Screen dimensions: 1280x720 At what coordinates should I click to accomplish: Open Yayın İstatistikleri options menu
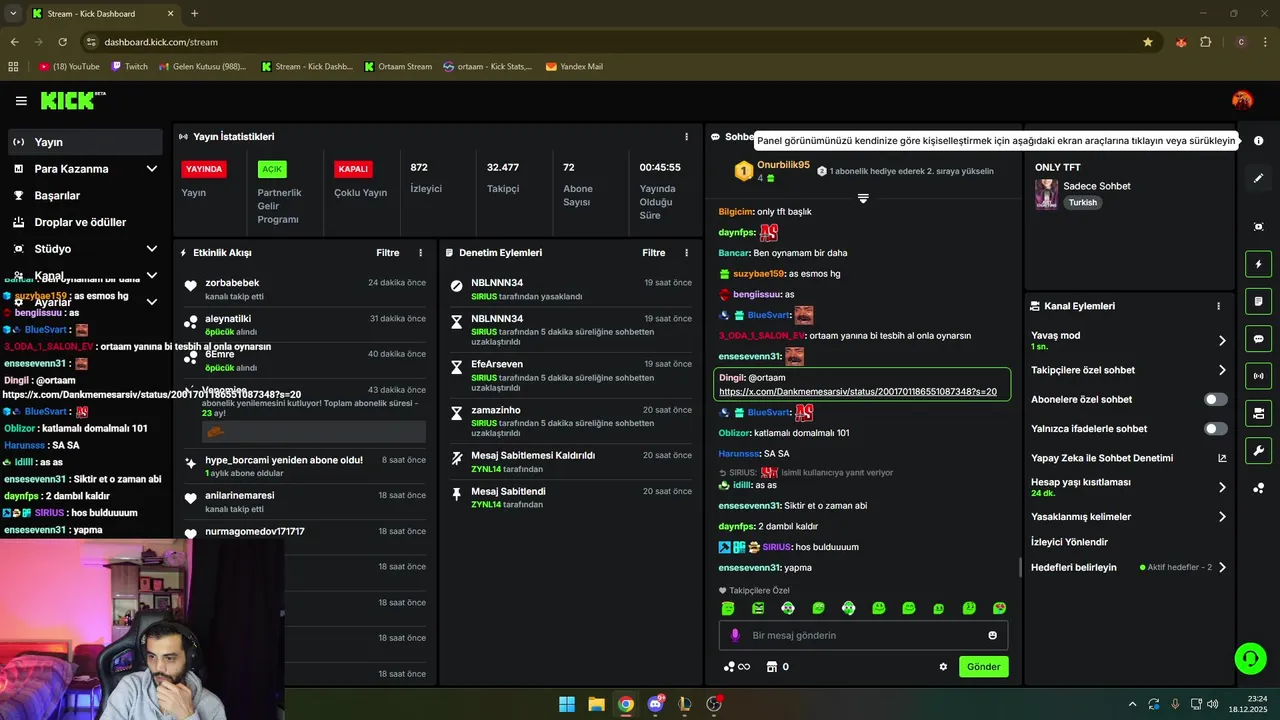click(686, 137)
